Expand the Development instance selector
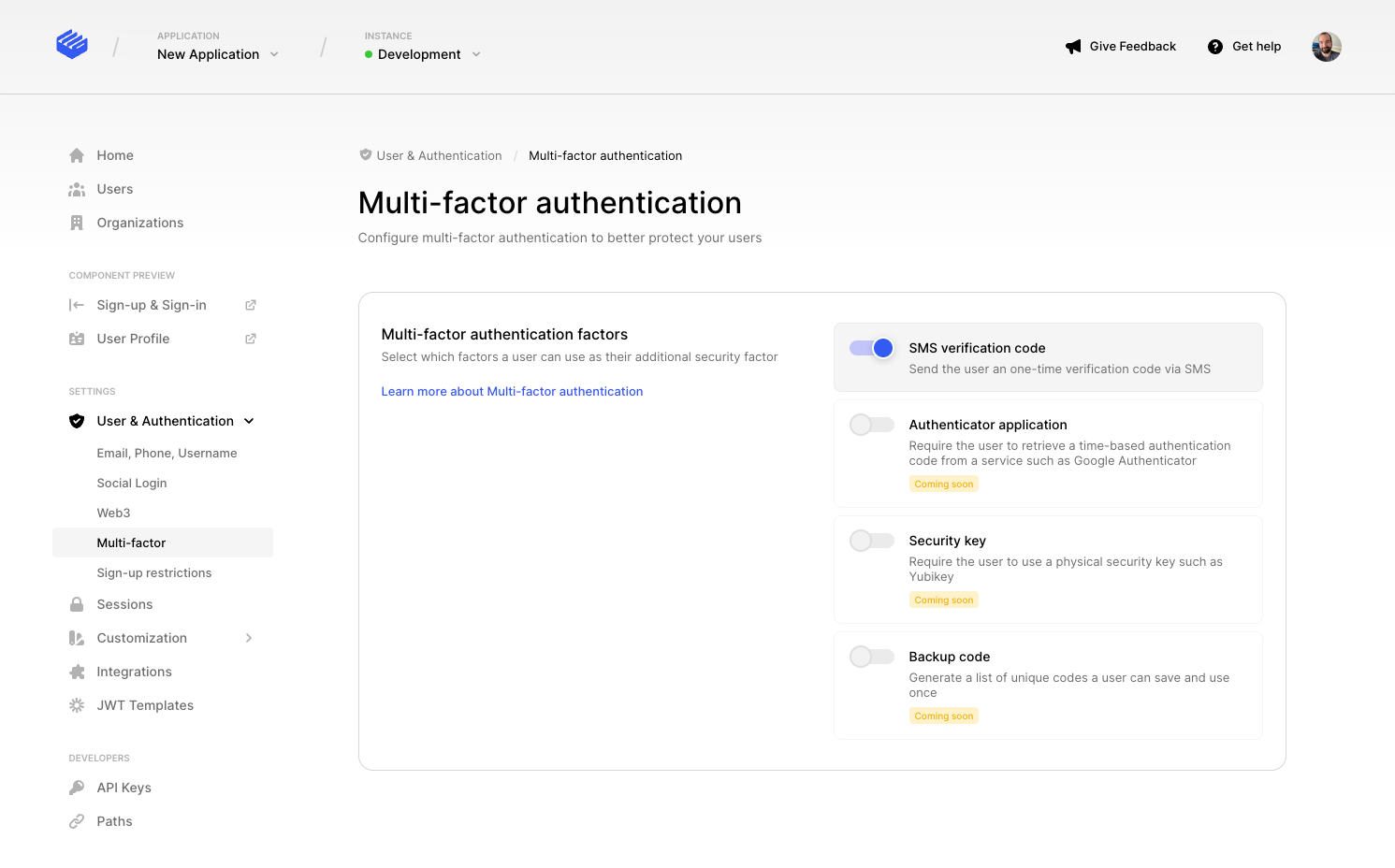The width and height of the screenshot is (1395, 868). click(x=422, y=53)
